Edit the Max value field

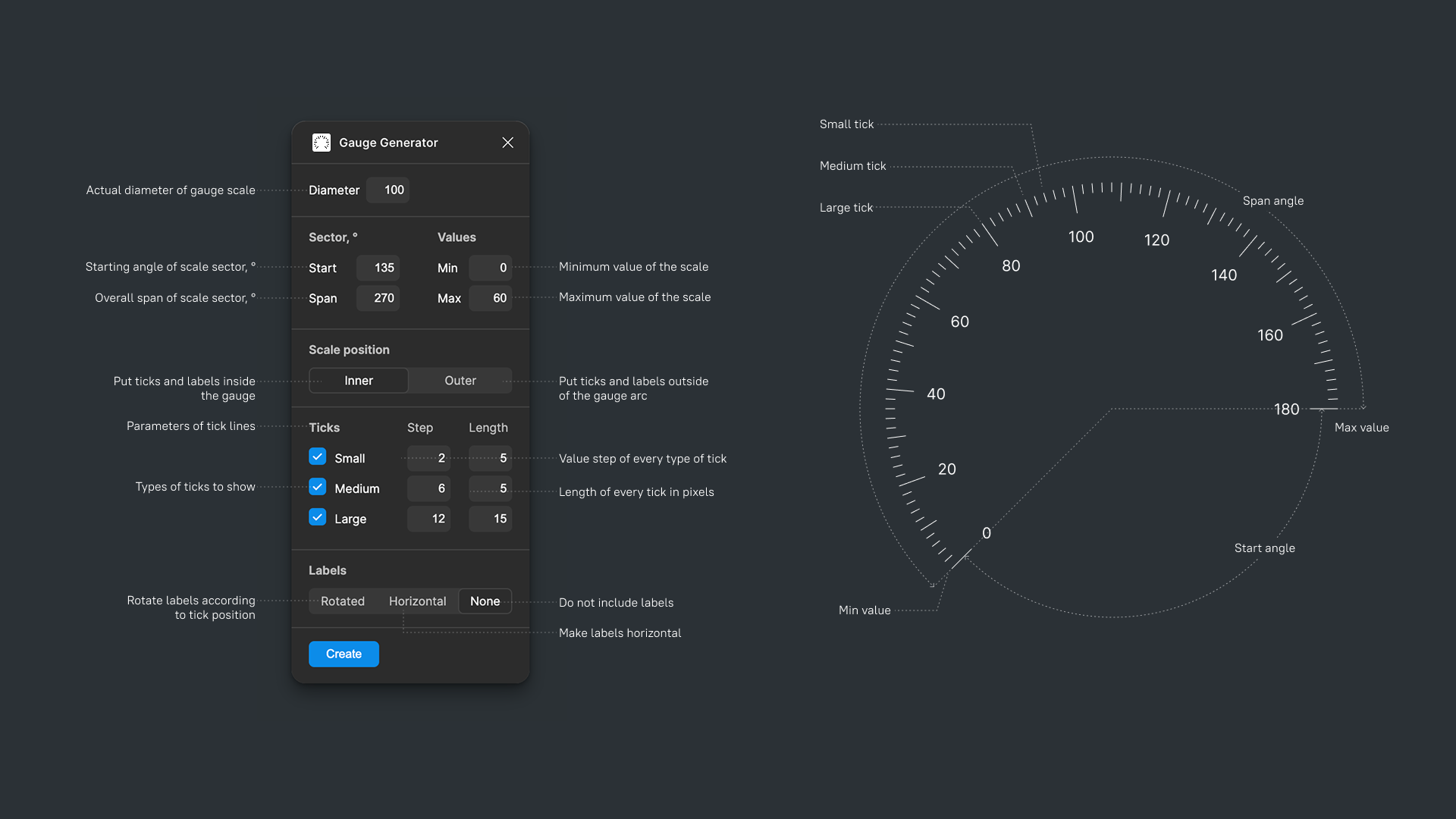tap(491, 298)
